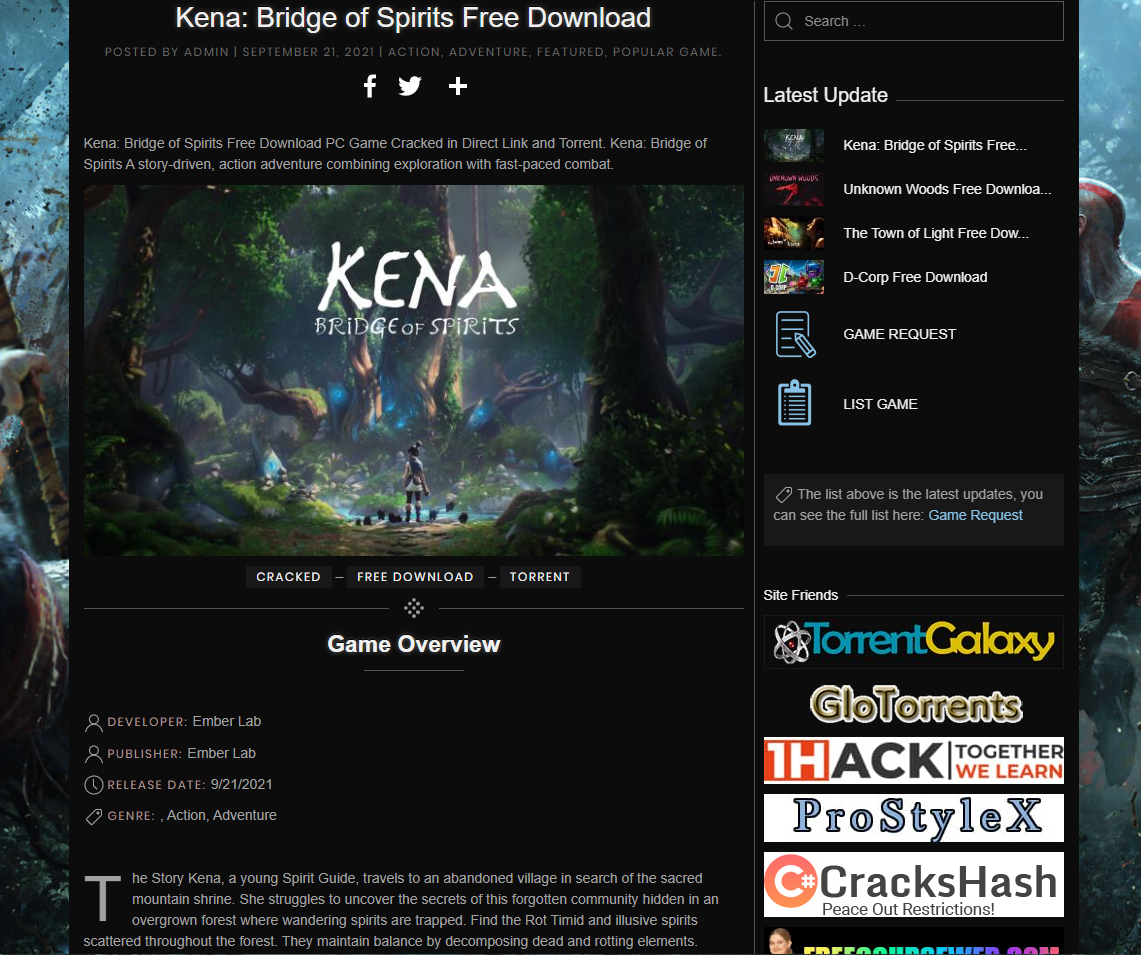Viewport: 1141px width, 955px height.
Task: Focus the Search input field
Action: coord(913,21)
